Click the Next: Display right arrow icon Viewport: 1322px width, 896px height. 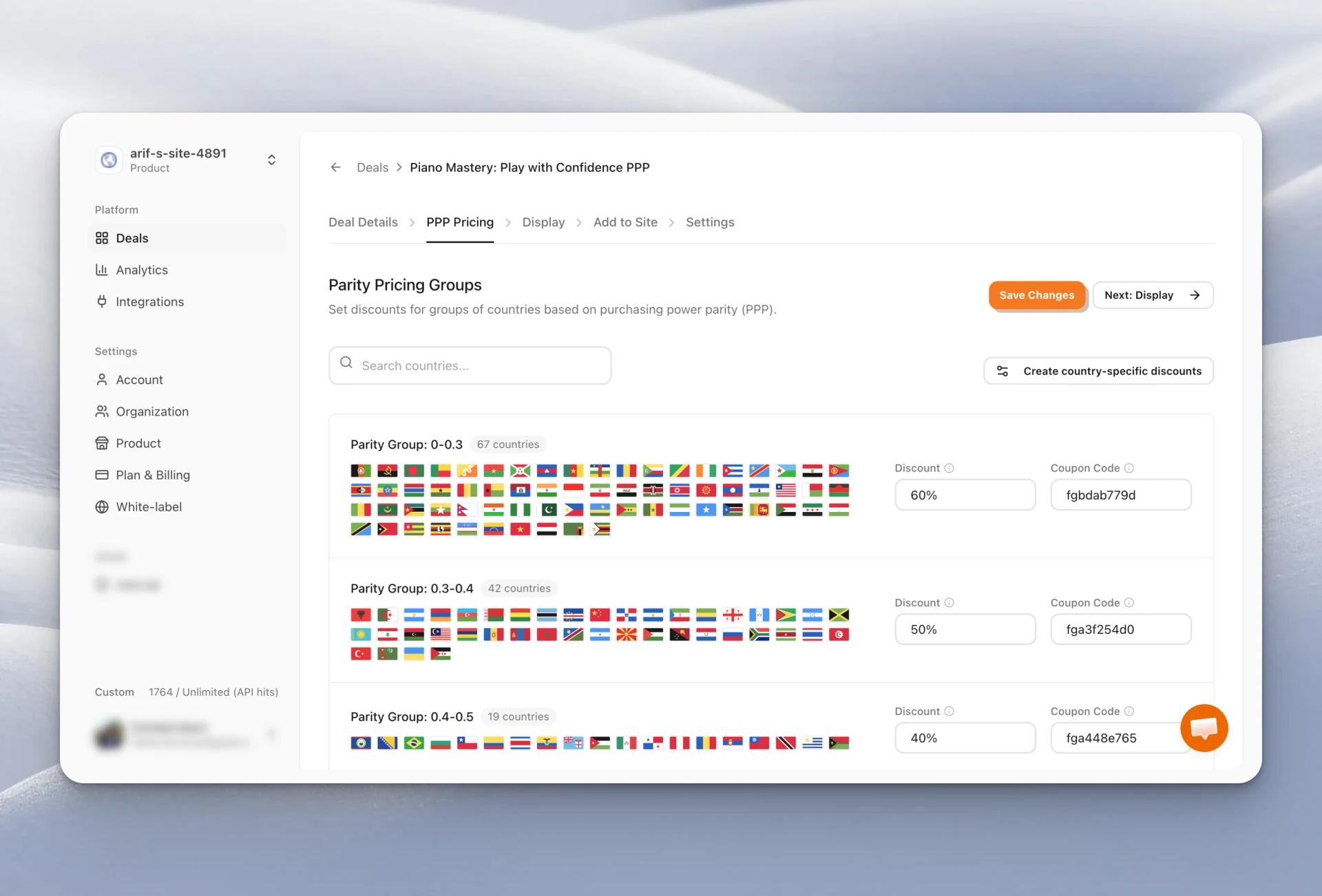click(x=1195, y=295)
